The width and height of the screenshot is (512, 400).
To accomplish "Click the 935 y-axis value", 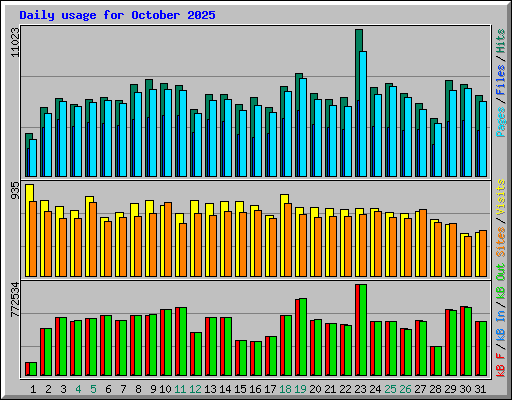I will click(x=16, y=191).
